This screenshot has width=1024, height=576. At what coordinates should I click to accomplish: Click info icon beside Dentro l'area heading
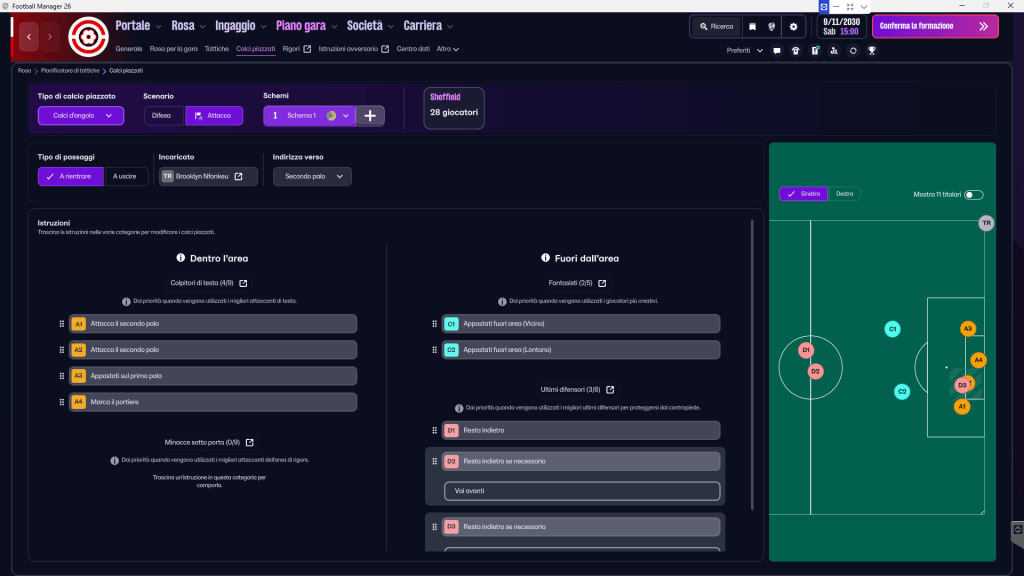181,257
